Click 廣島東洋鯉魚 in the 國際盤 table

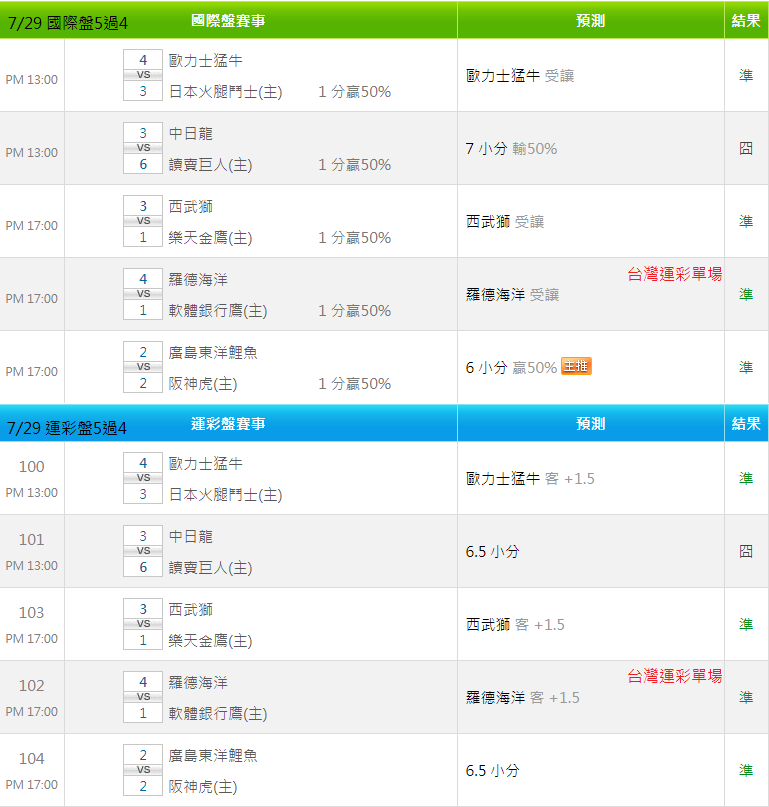[213, 353]
